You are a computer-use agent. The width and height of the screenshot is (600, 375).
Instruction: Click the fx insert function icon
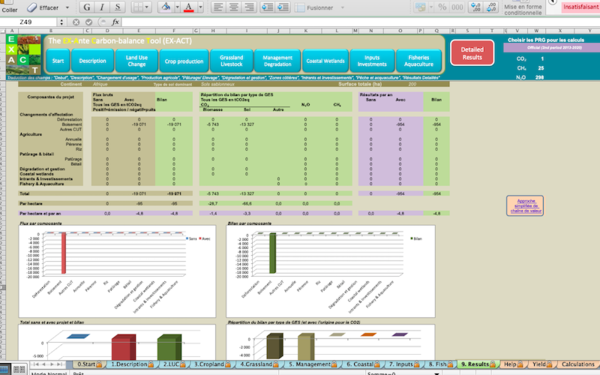point(115,22)
